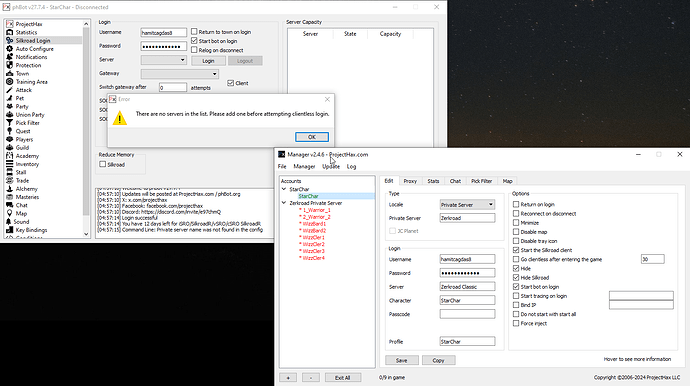Click the phBot sidebar scrollbar down arrow
The image size is (690, 386).
(x=86, y=234)
